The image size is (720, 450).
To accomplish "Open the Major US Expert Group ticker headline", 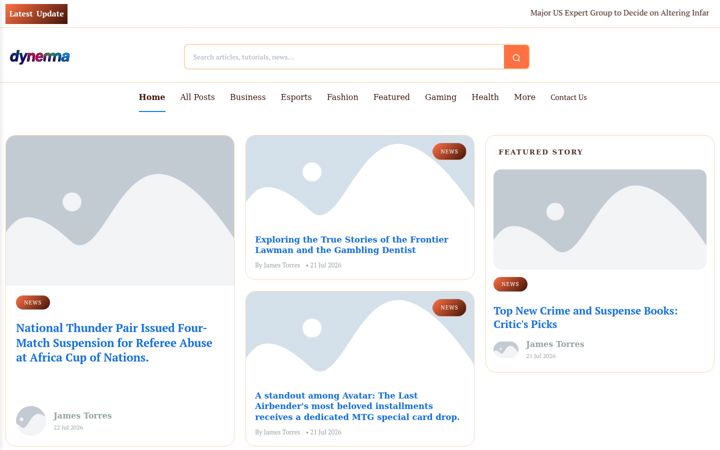I will click(619, 13).
